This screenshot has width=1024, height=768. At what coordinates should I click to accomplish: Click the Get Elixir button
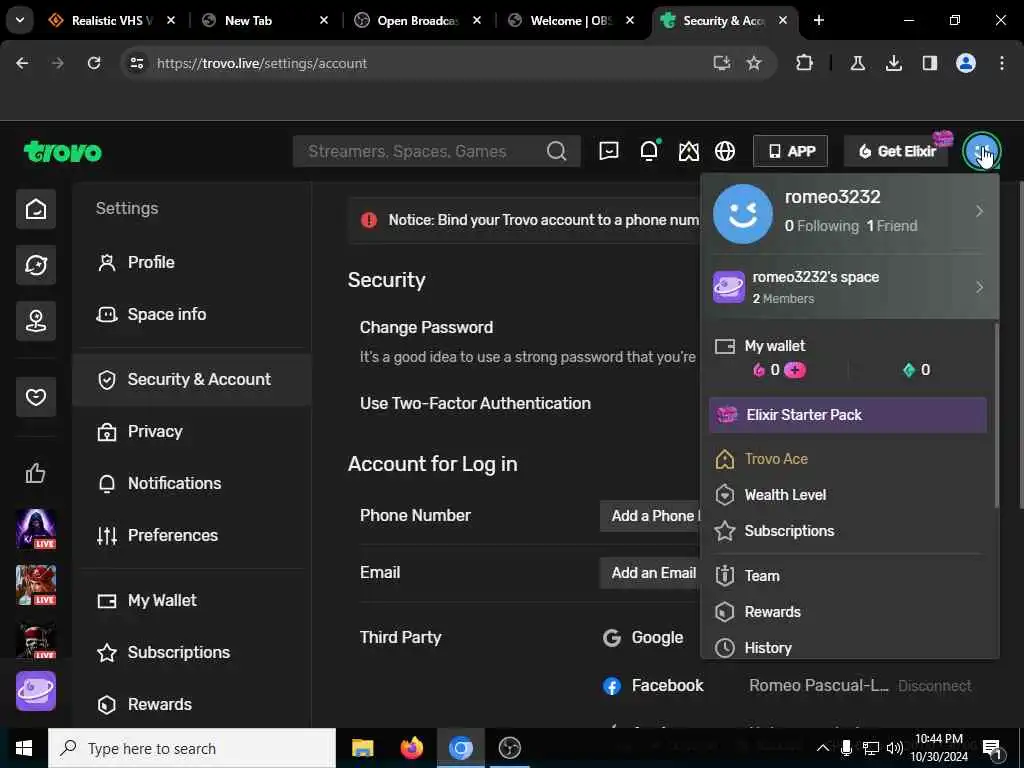[896, 152]
